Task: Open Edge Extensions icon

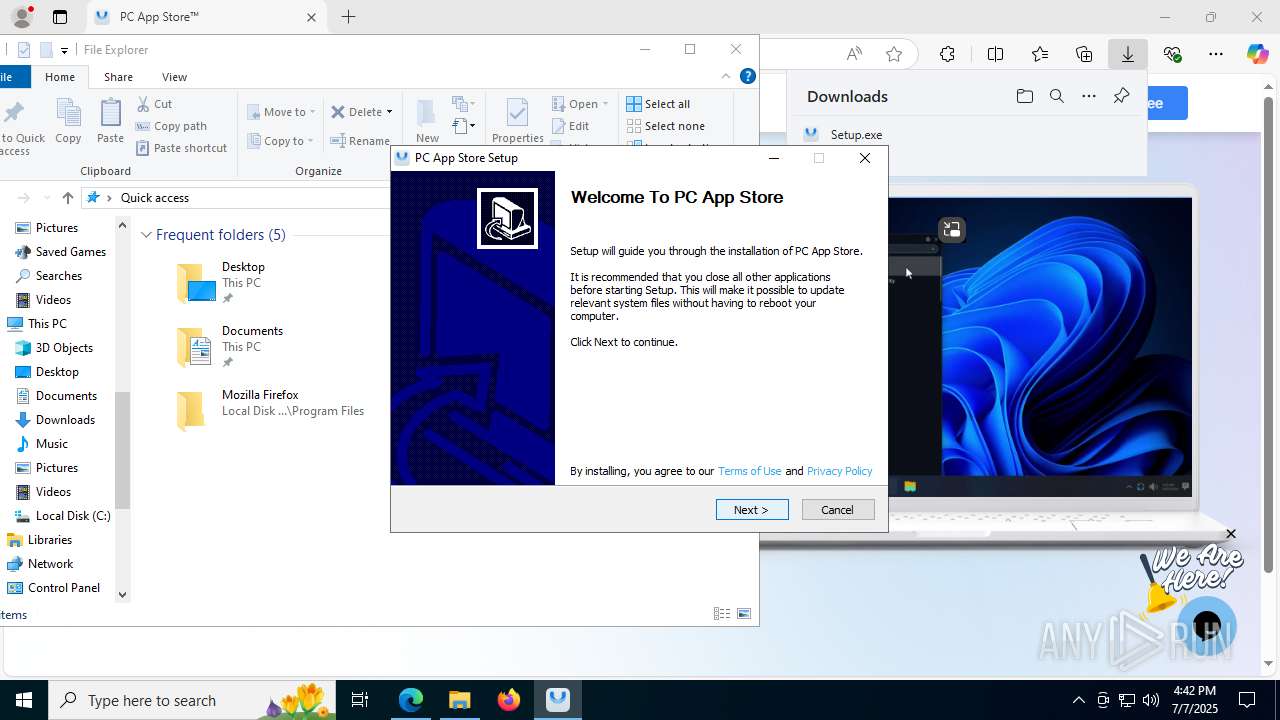Action: coord(947,54)
